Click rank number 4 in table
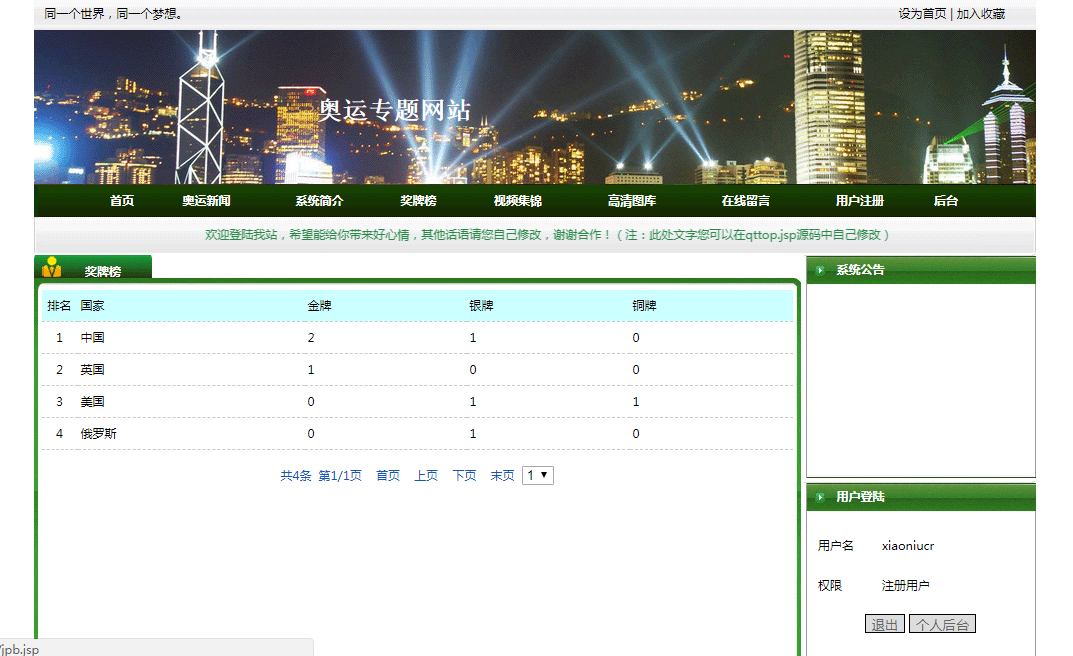Screen dimensions: 1073x656 pyautogui.click(x=60, y=434)
